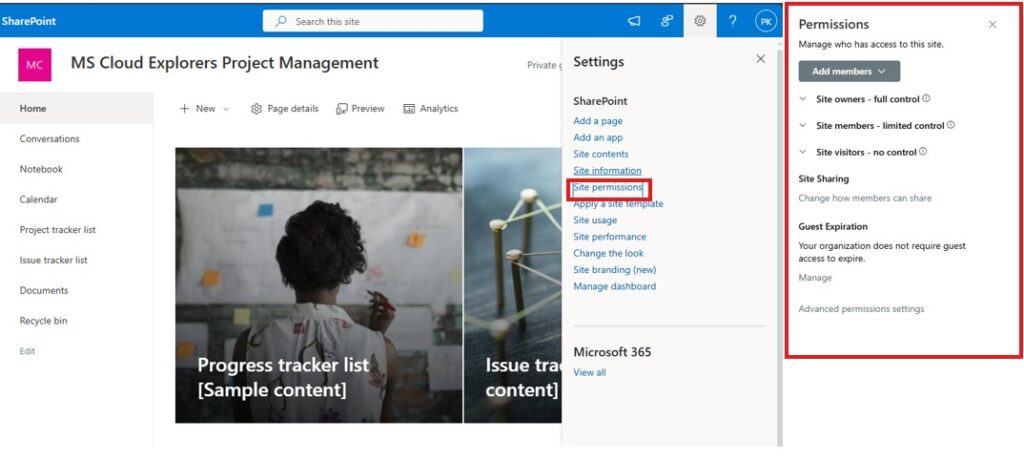The height and width of the screenshot is (460, 1024).
Task: Click Preview in the command bar
Action: [360, 108]
